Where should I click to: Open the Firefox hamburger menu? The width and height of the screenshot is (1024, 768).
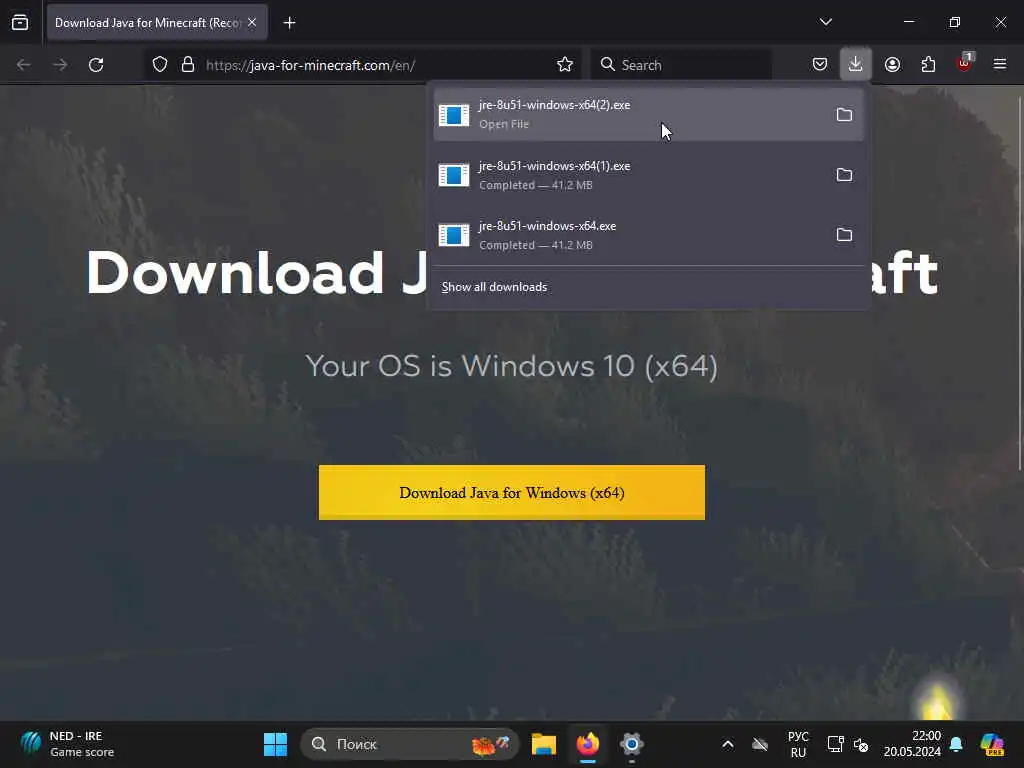[x=1000, y=64]
